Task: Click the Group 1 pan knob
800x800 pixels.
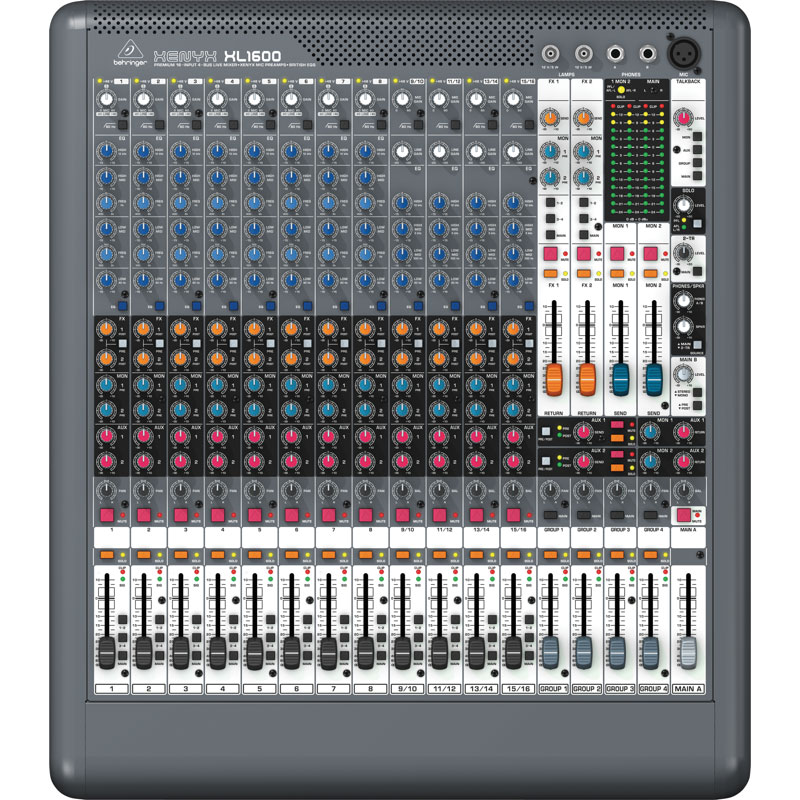Action: pyautogui.click(x=549, y=490)
